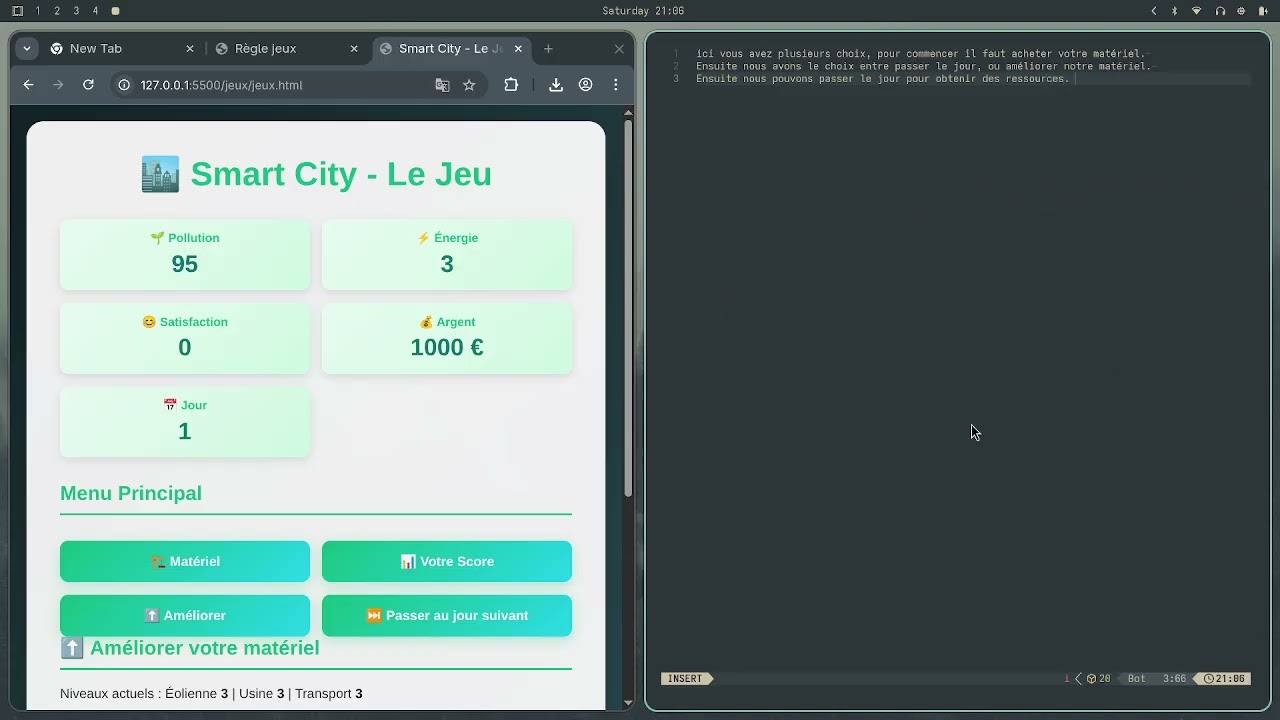The height and width of the screenshot is (720, 1280).
Task: Go back in browser history
Action: pyautogui.click(x=28, y=85)
